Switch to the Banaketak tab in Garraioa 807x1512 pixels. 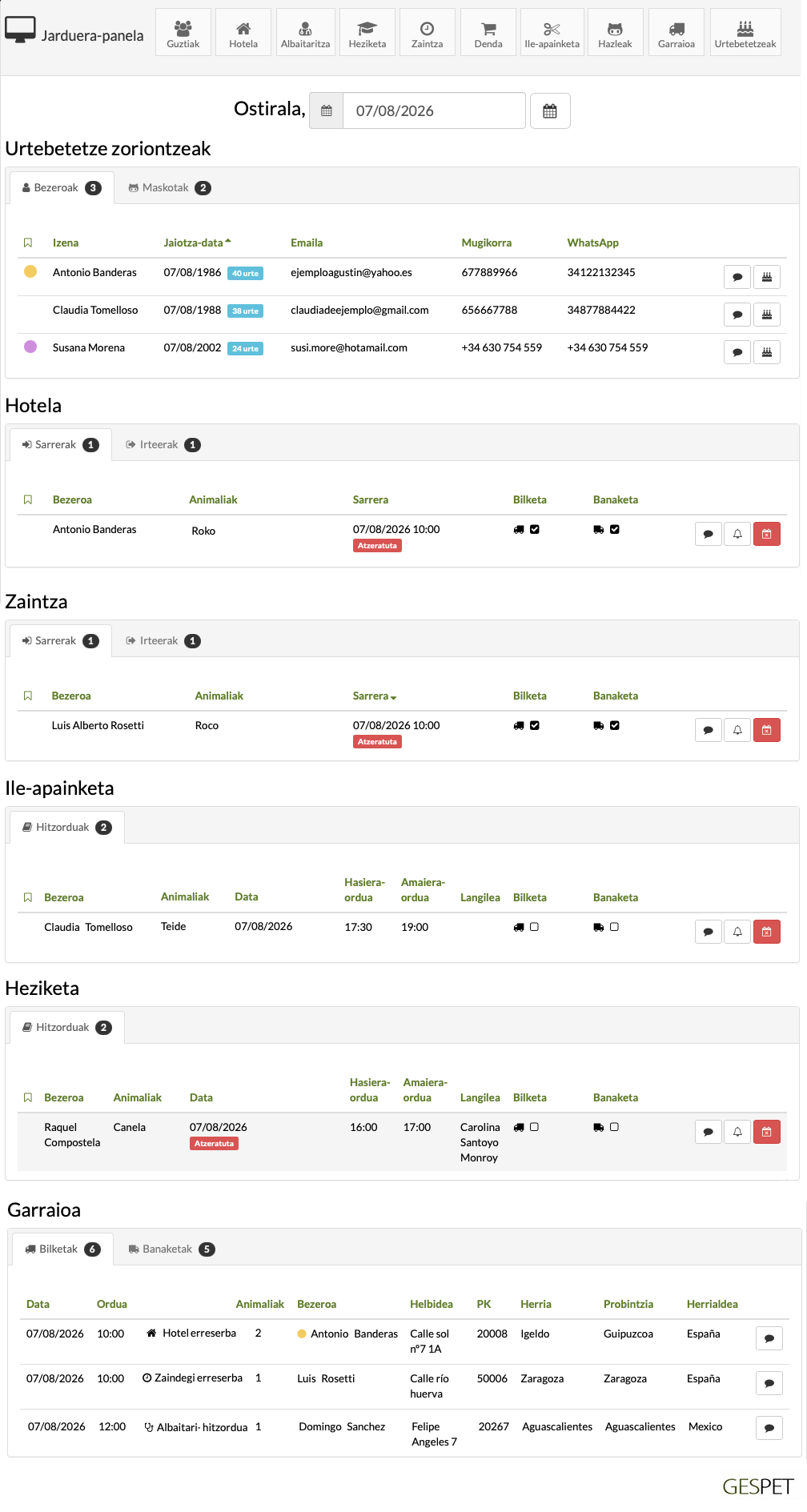pos(171,1249)
